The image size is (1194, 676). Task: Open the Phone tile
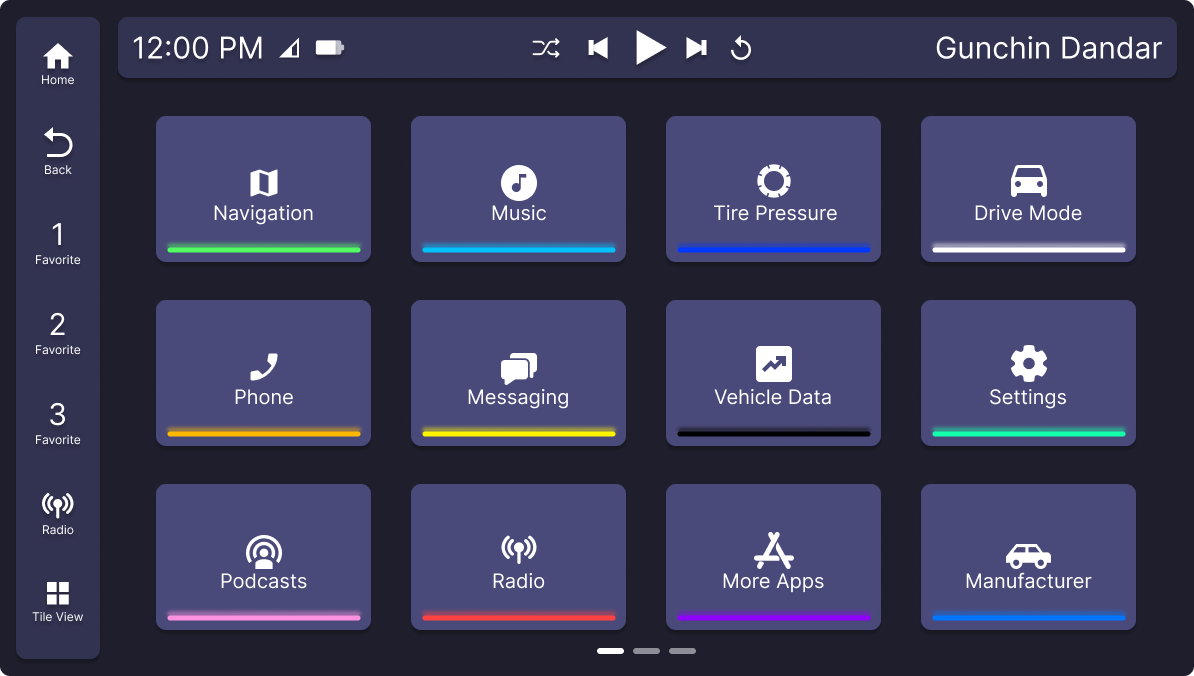coord(263,373)
